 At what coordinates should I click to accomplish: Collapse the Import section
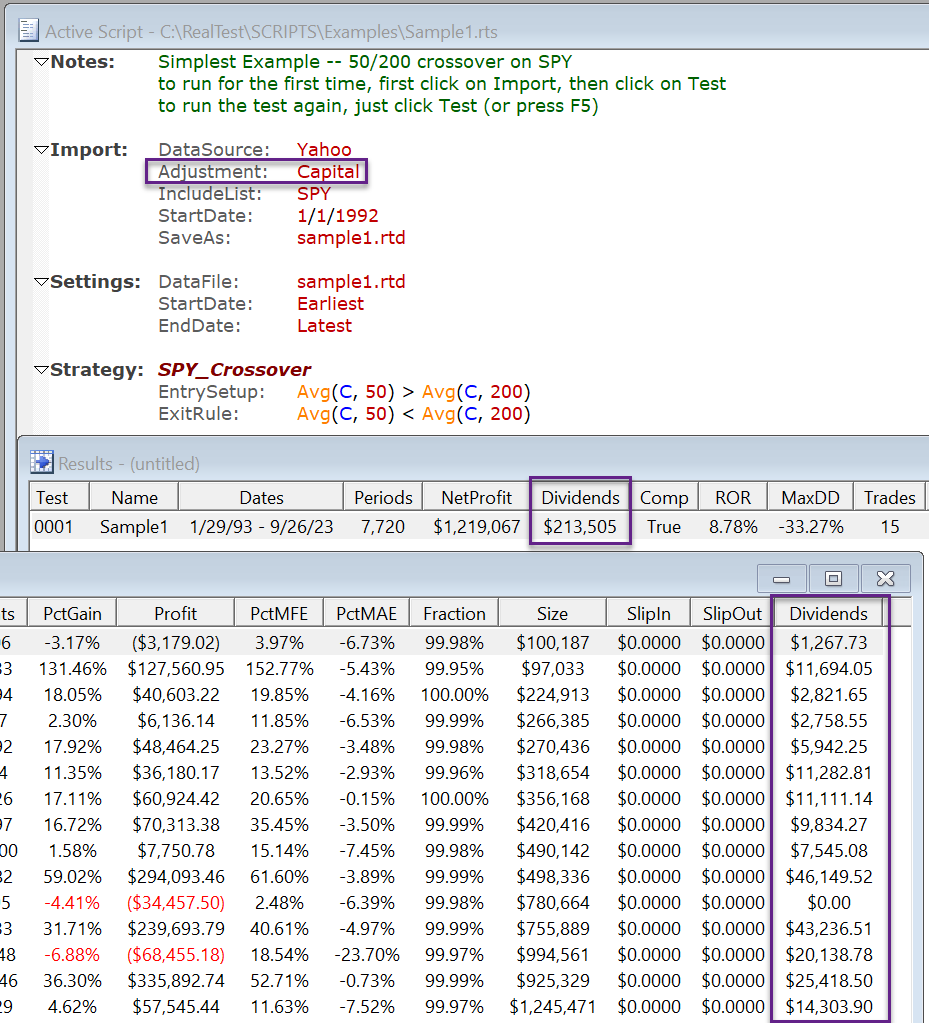click(41, 150)
